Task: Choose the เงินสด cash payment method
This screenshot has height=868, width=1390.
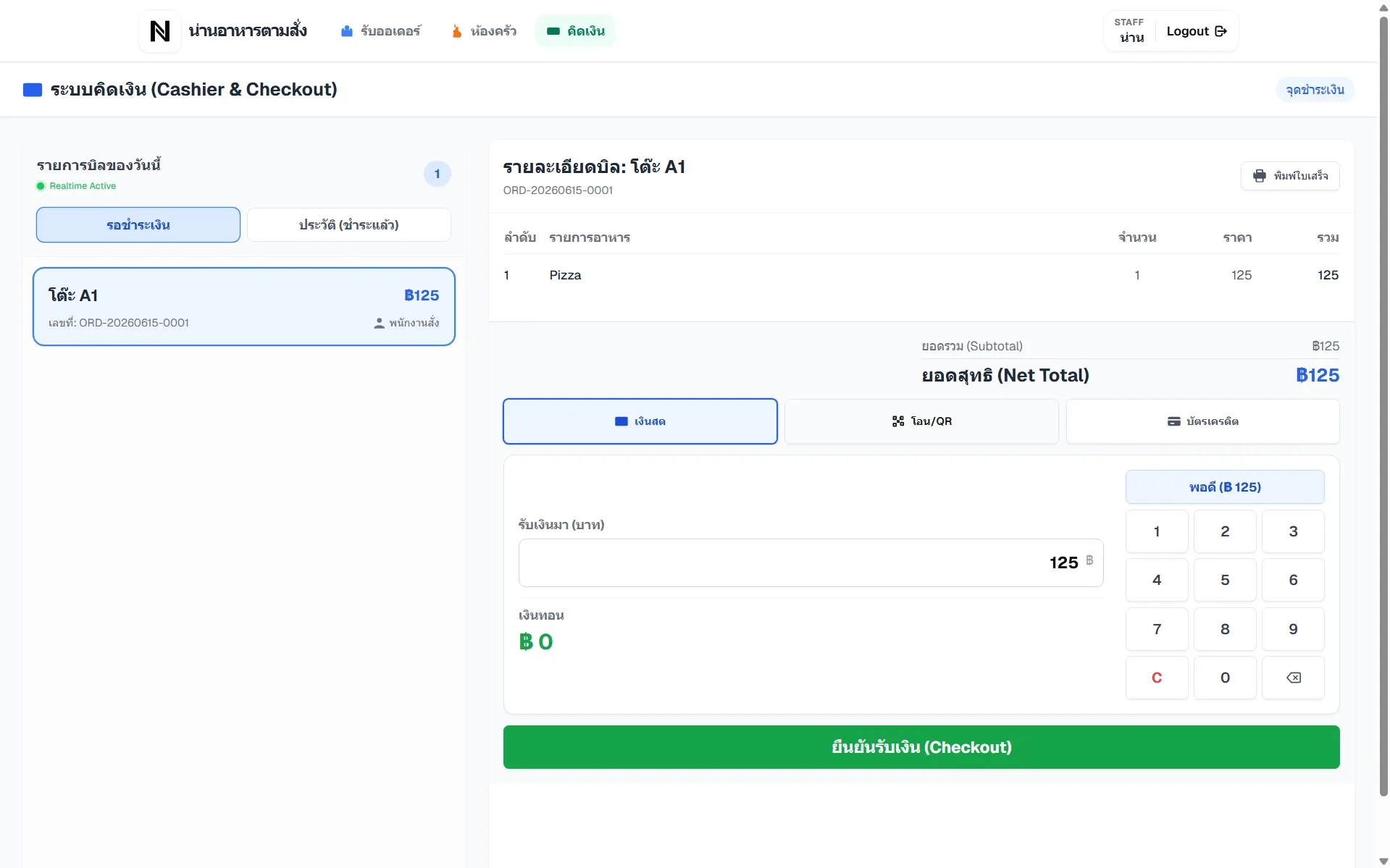Action: point(640,421)
